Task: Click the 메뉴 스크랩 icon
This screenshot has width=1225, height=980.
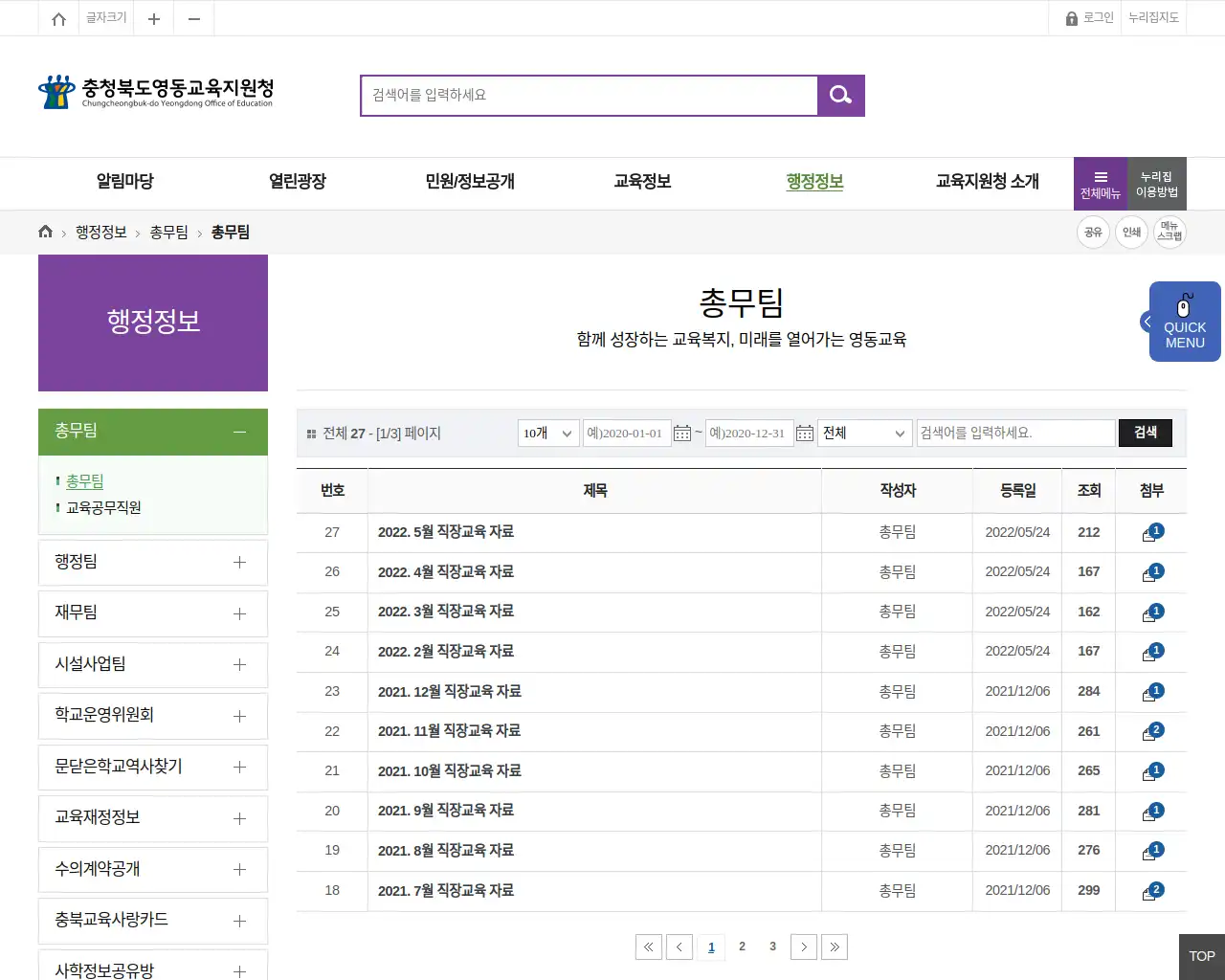Action: 1169,232
